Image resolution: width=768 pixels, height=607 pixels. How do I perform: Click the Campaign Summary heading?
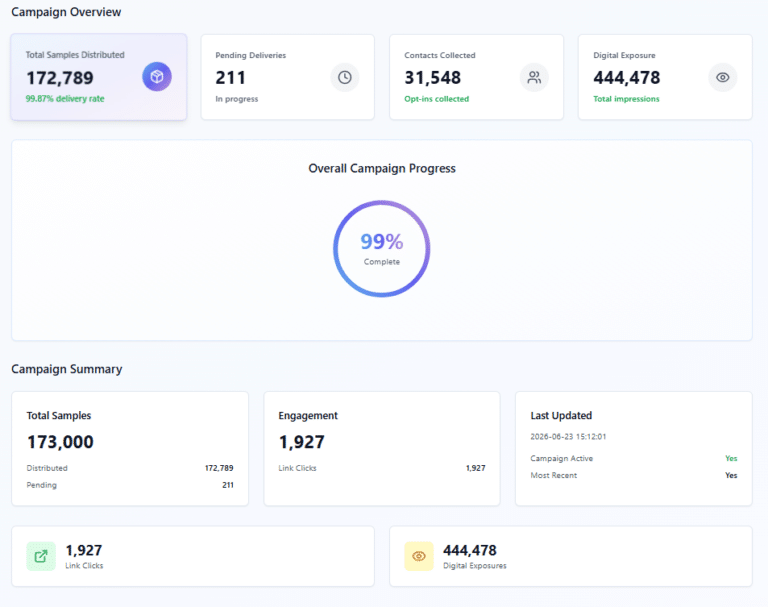67,369
